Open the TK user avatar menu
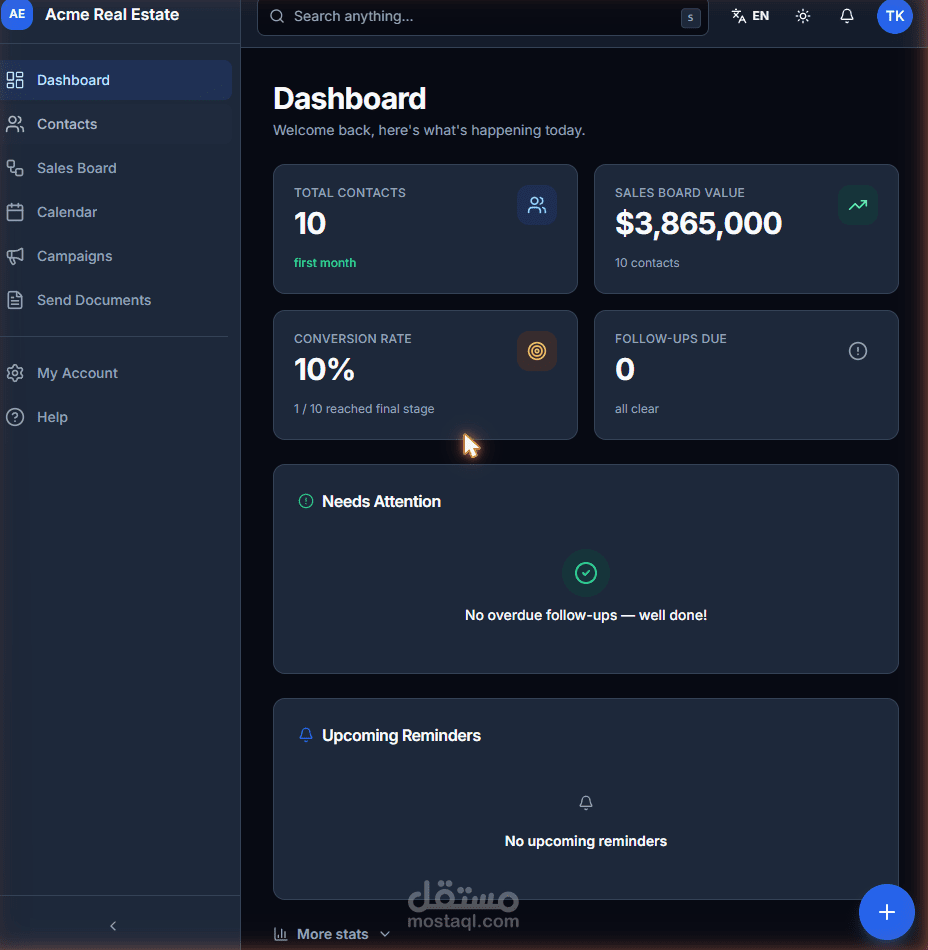The width and height of the screenshot is (928, 950). click(x=895, y=16)
